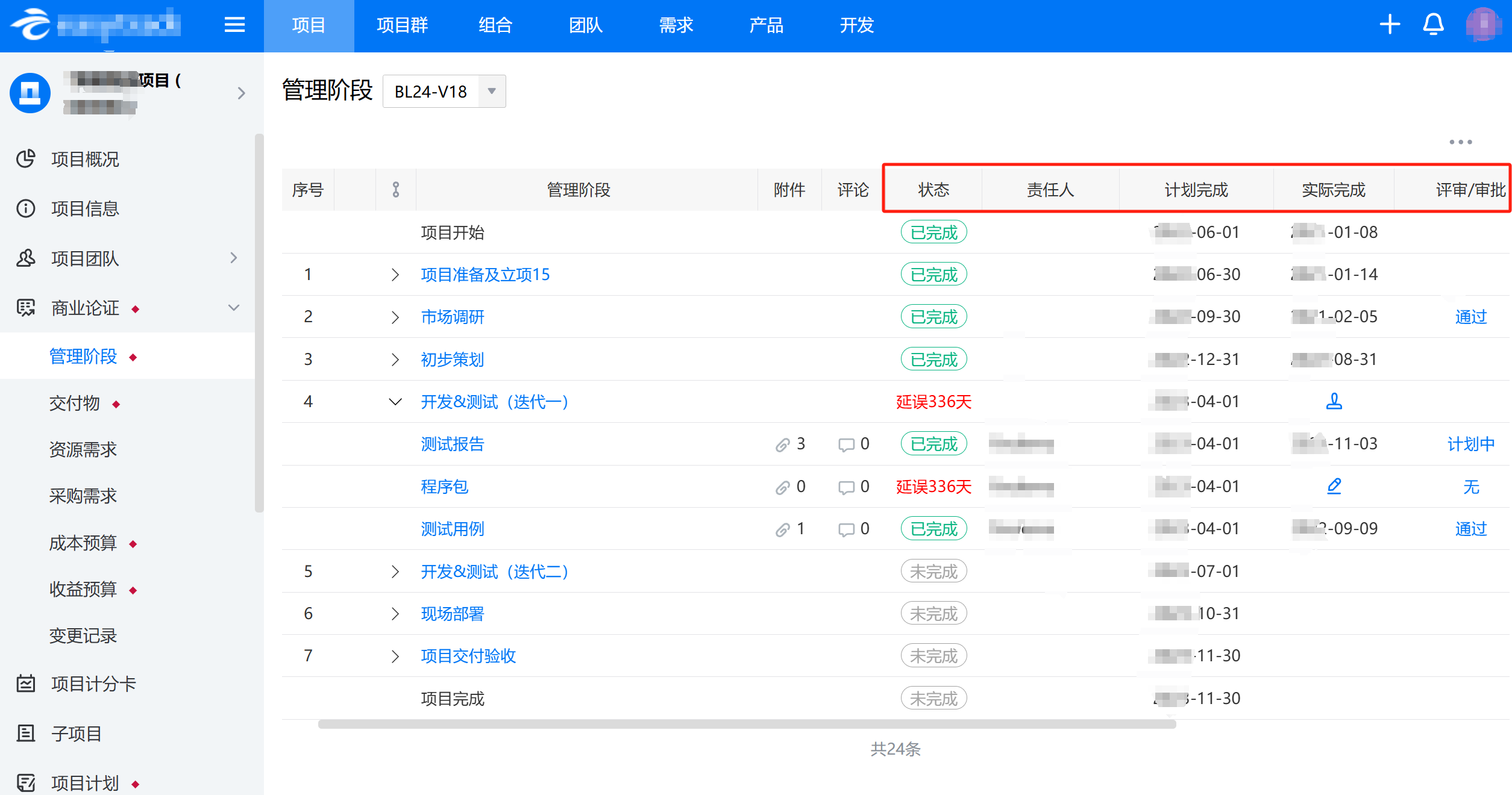Click the three-dots more options icon
This screenshot has height=795, width=1512.
pyautogui.click(x=1460, y=142)
